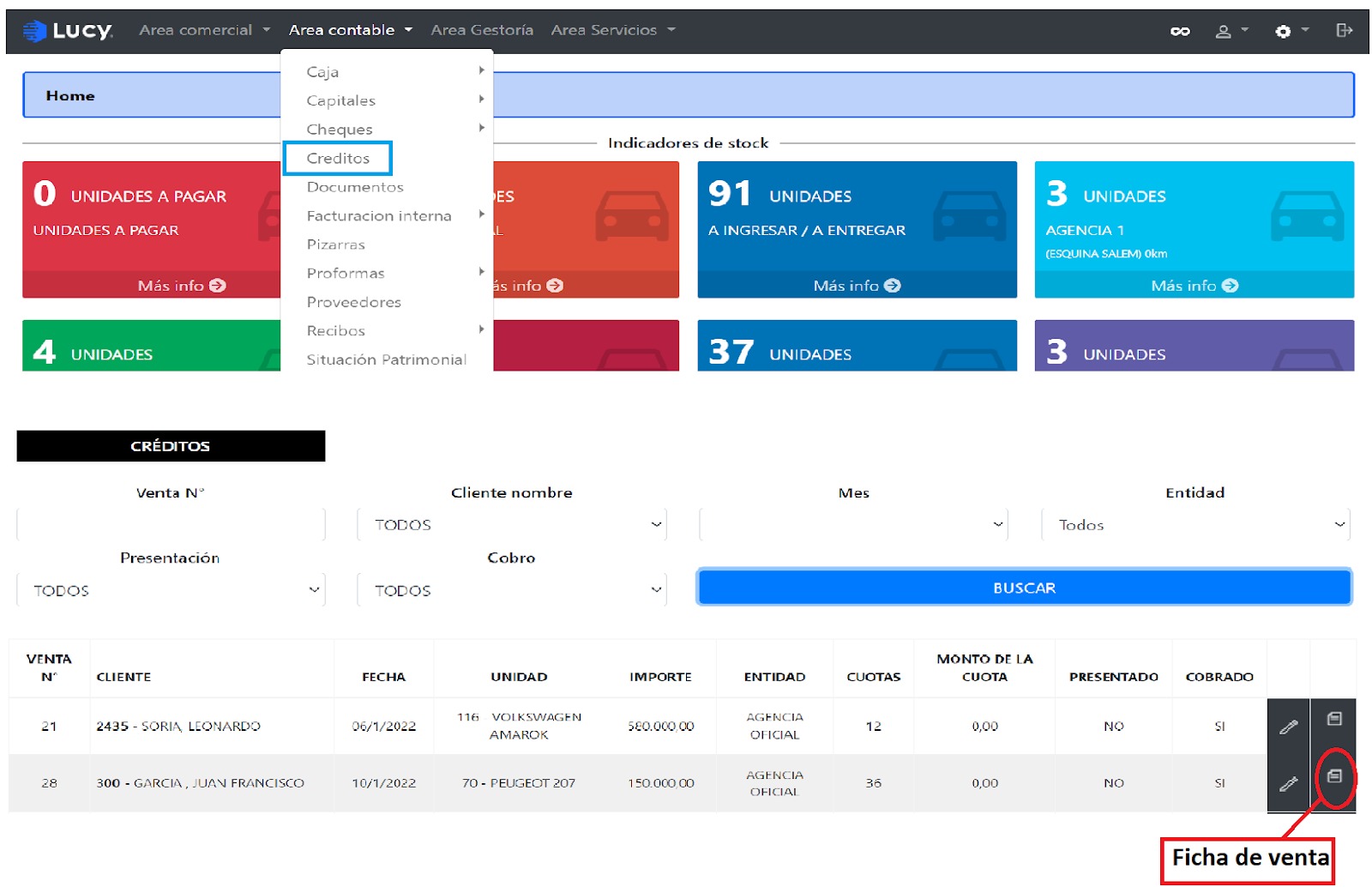Click unit 70 - PEUGEOT 207
The height and width of the screenshot is (887, 1372).
coord(519,783)
